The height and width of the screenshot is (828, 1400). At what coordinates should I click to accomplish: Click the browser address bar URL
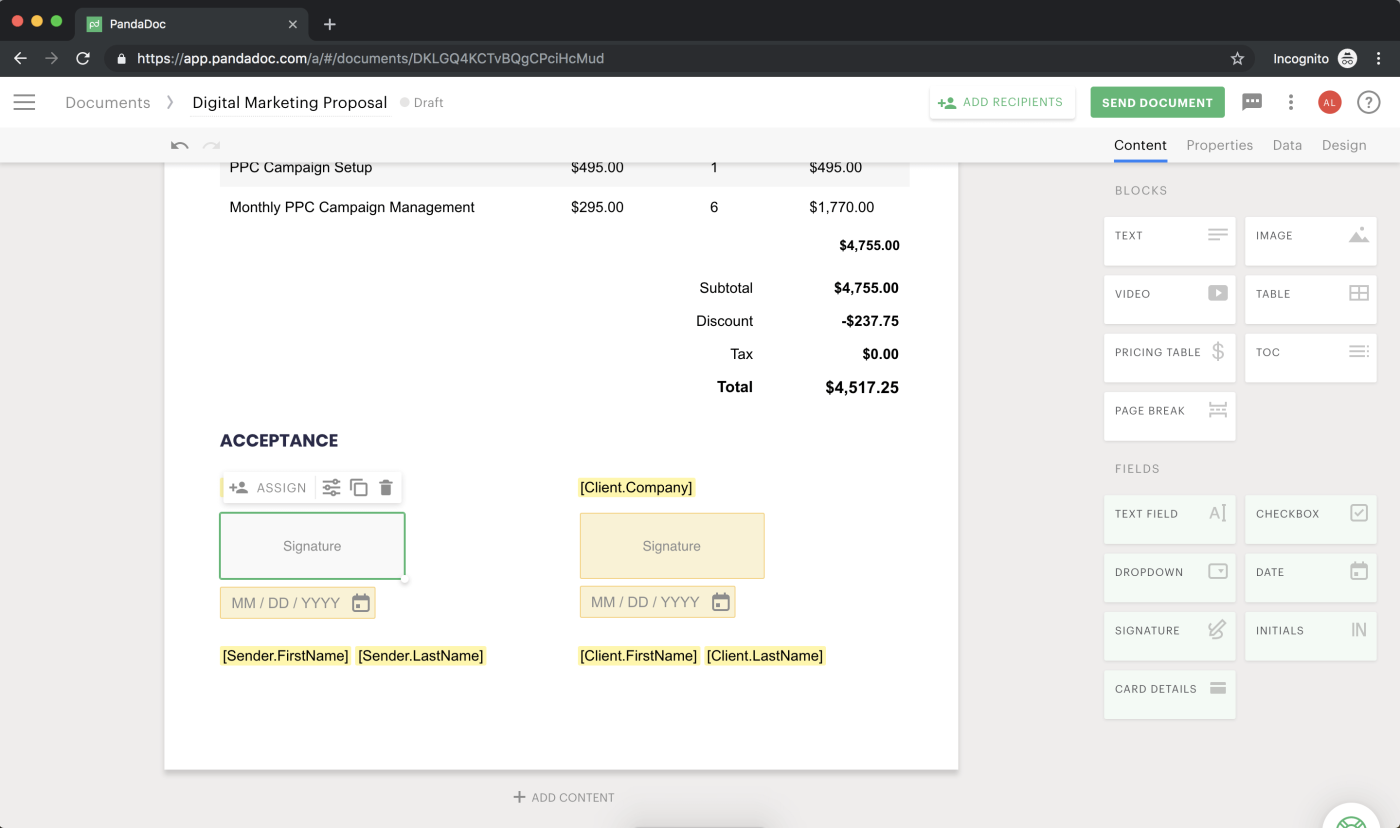pyautogui.click(x=370, y=58)
